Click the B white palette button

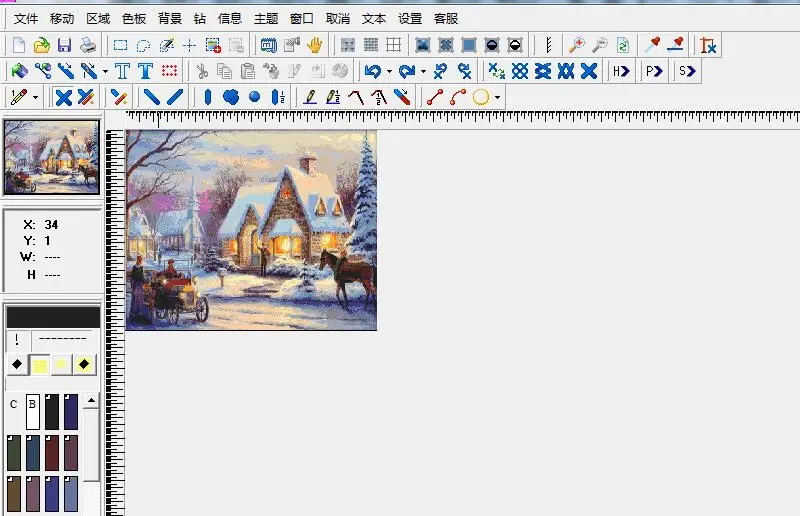click(33, 411)
